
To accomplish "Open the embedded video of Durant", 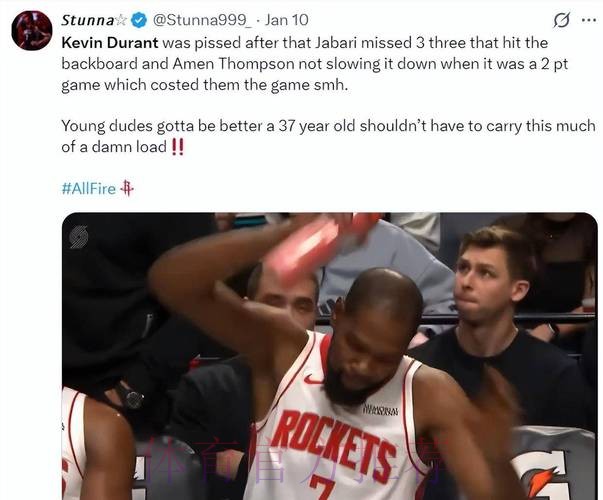I will [x=330, y=356].
